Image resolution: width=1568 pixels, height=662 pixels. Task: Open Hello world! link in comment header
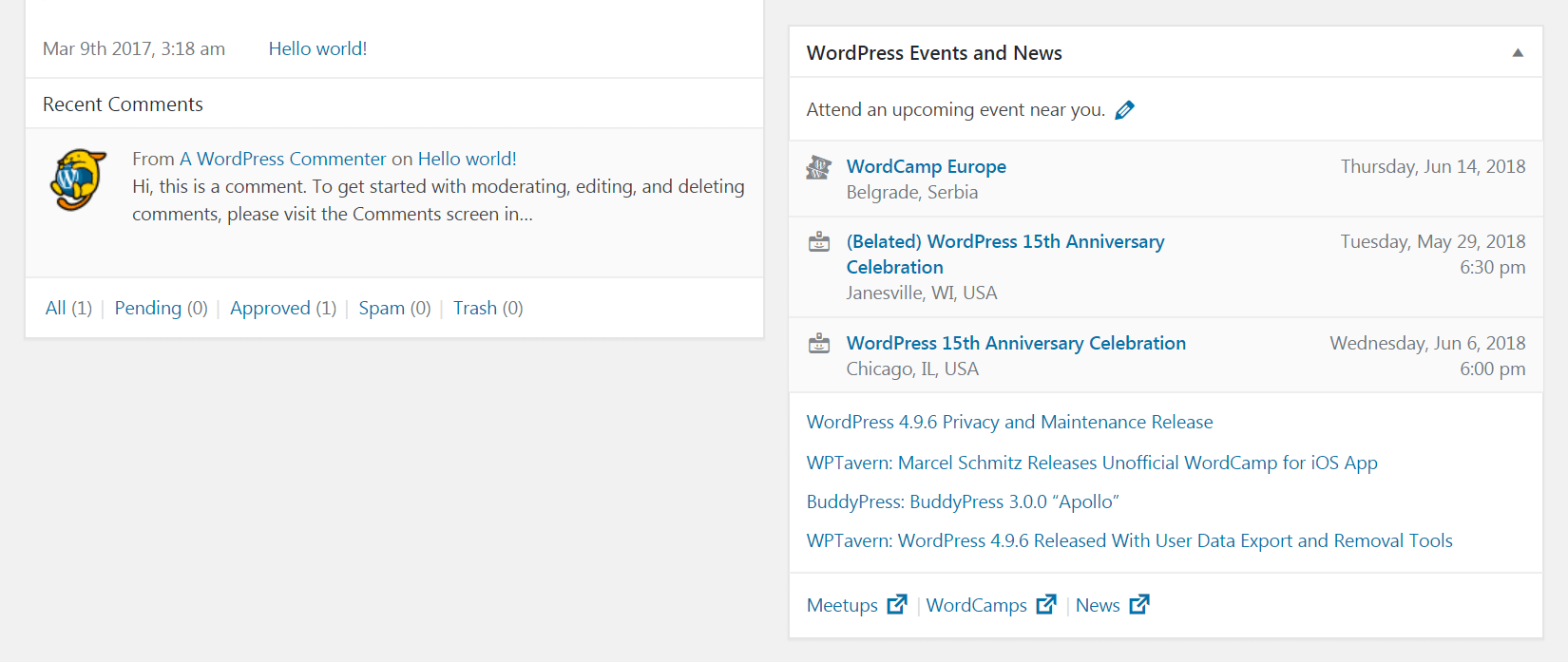tap(468, 159)
